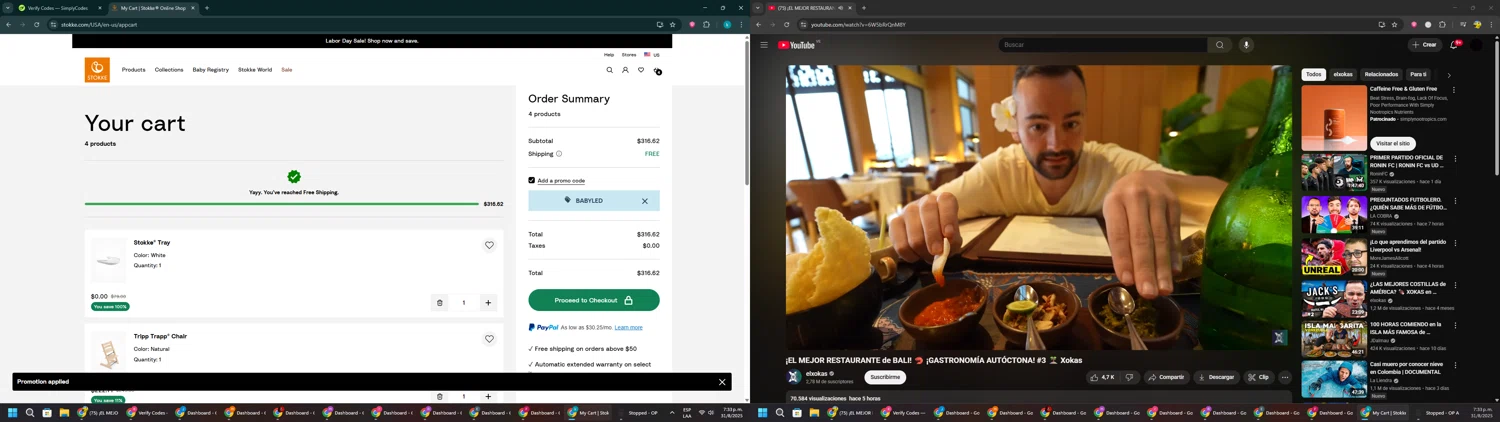This screenshot has height=422, width=1500.
Task: Open 100 HORAS COMIENDO video thumbnail
Action: pyautogui.click(x=1334, y=339)
